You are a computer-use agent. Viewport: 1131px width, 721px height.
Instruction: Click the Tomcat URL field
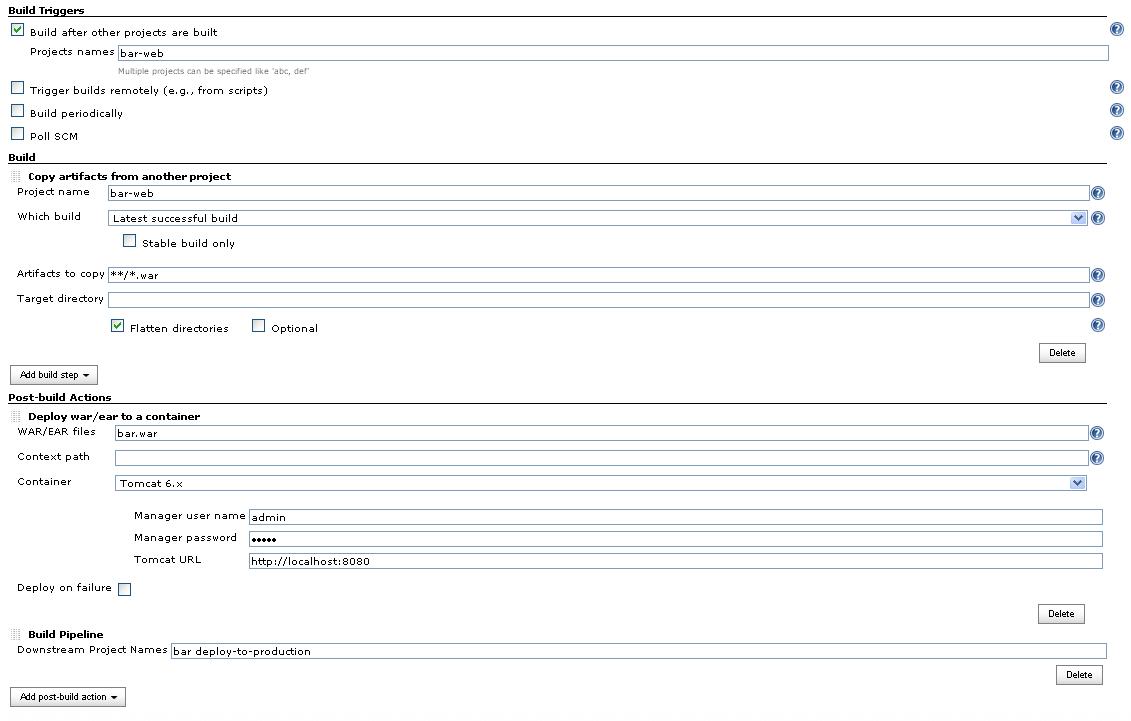pos(676,561)
